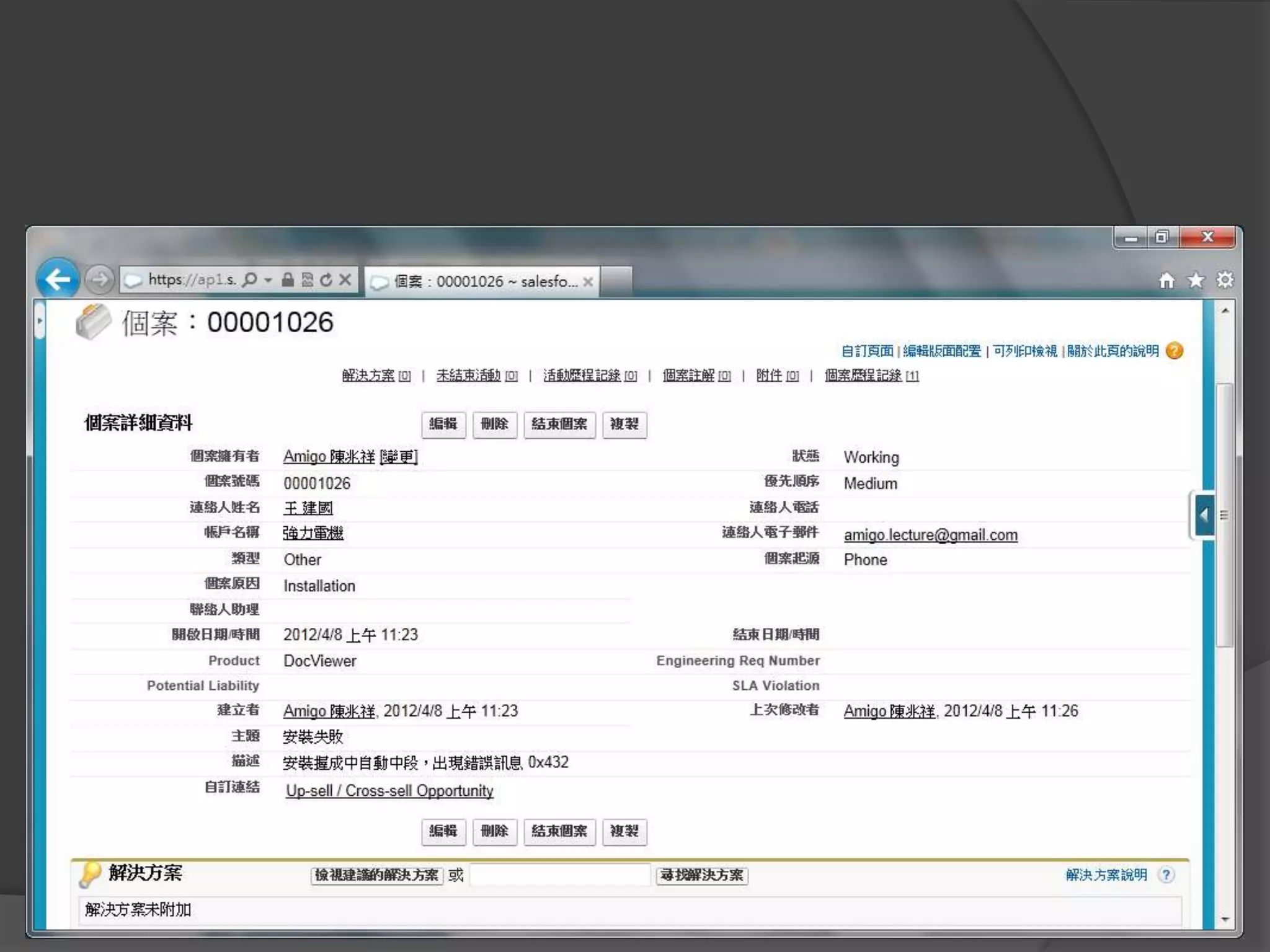The image size is (1270, 952).
Task: Open the browser tools gear icon
Action: 1225,280
